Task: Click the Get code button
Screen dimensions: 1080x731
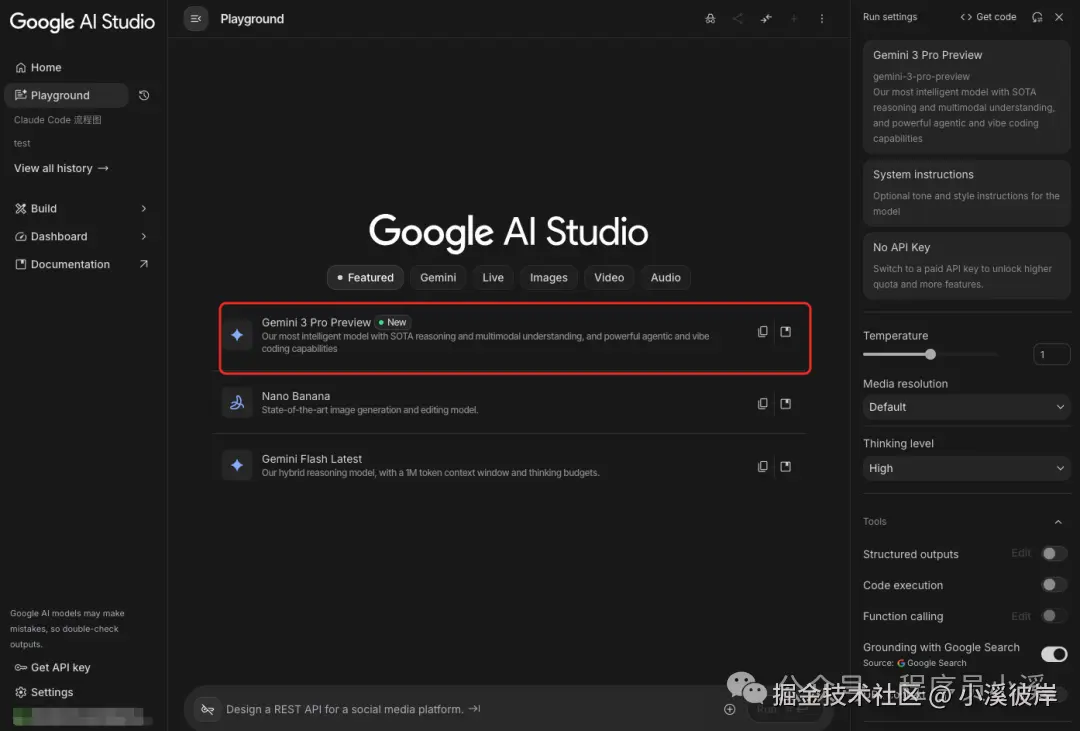Action: [x=988, y=17]
